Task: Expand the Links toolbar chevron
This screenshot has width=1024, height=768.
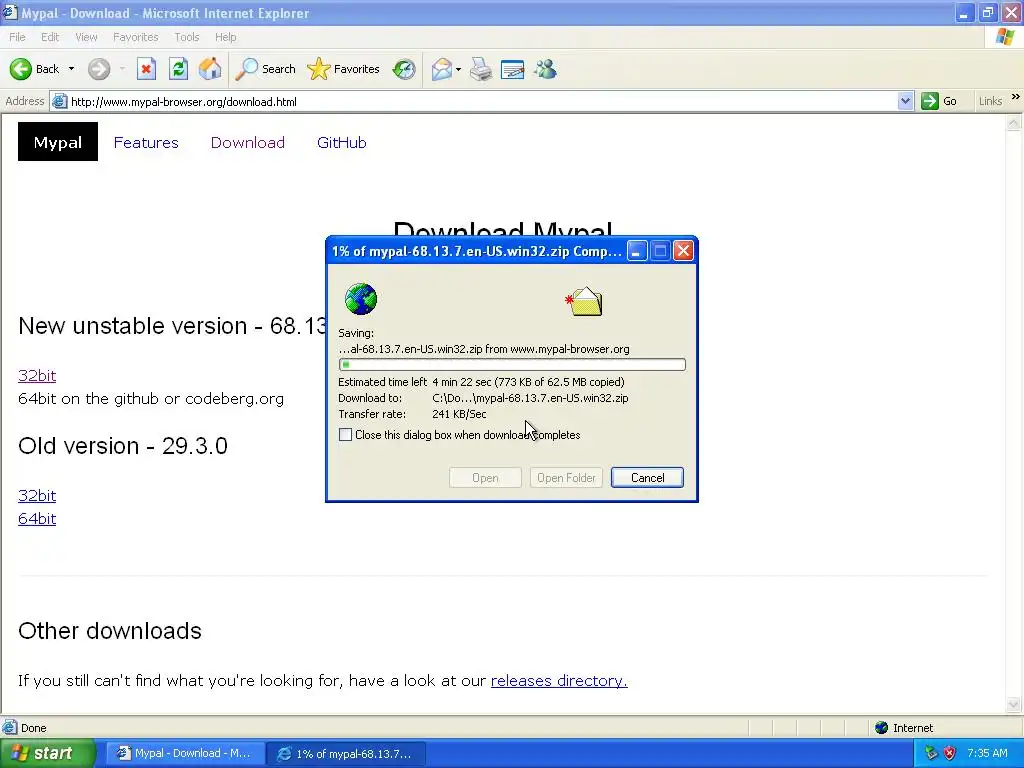Action: point(1016,97)
